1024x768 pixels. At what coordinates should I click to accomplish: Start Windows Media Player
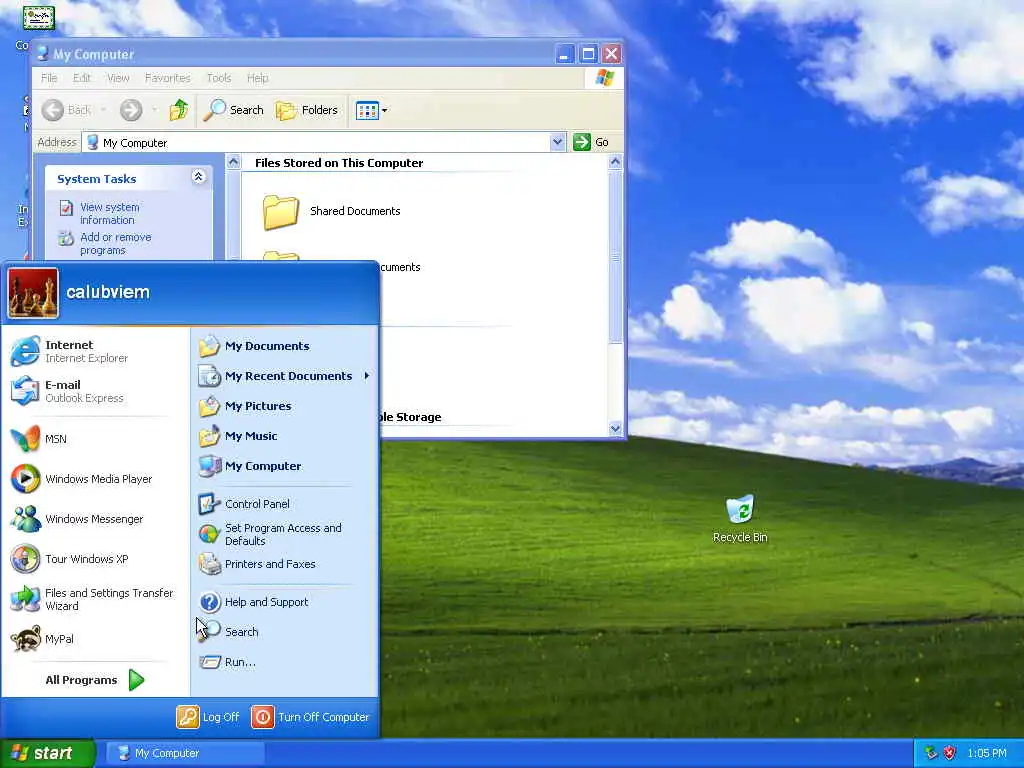pos(82,479)
